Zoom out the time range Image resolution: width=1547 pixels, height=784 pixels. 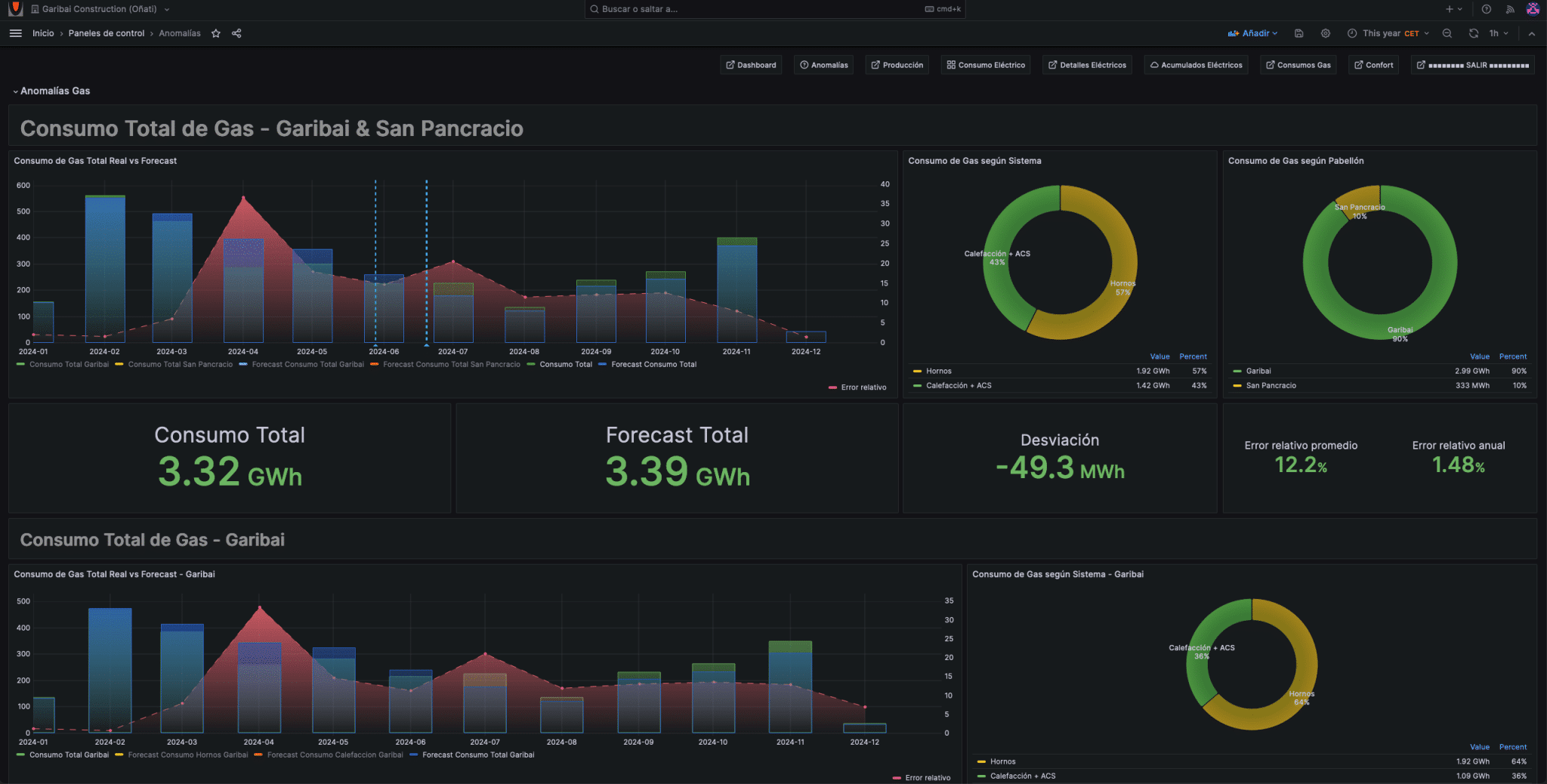click(x=1447, y=33)
